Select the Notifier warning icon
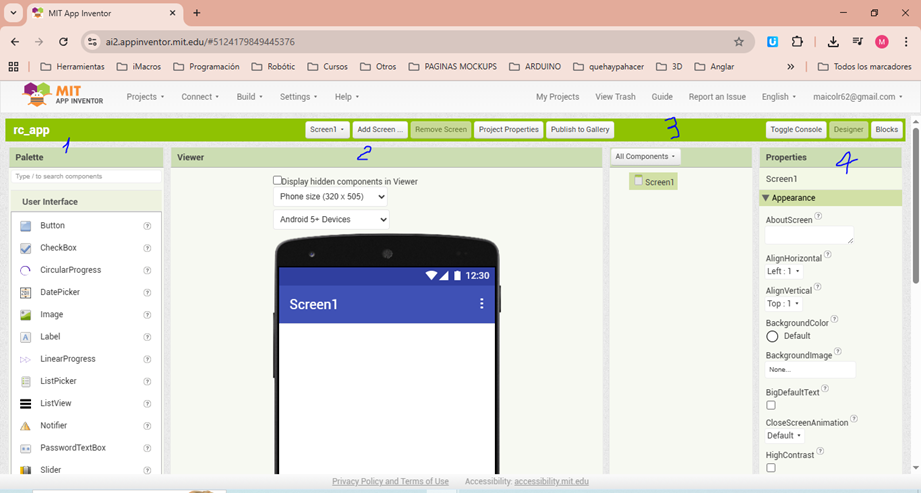The width and height of the screenshot is (921, 493). click(26, 426)
